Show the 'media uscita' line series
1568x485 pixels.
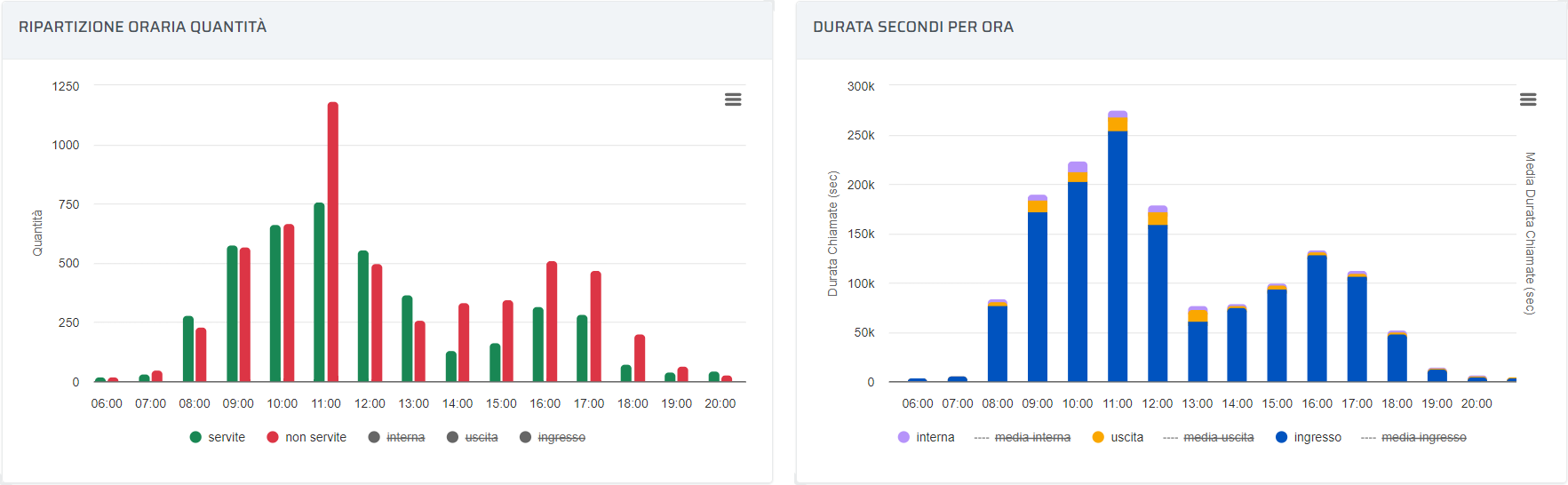(1208, 437)
